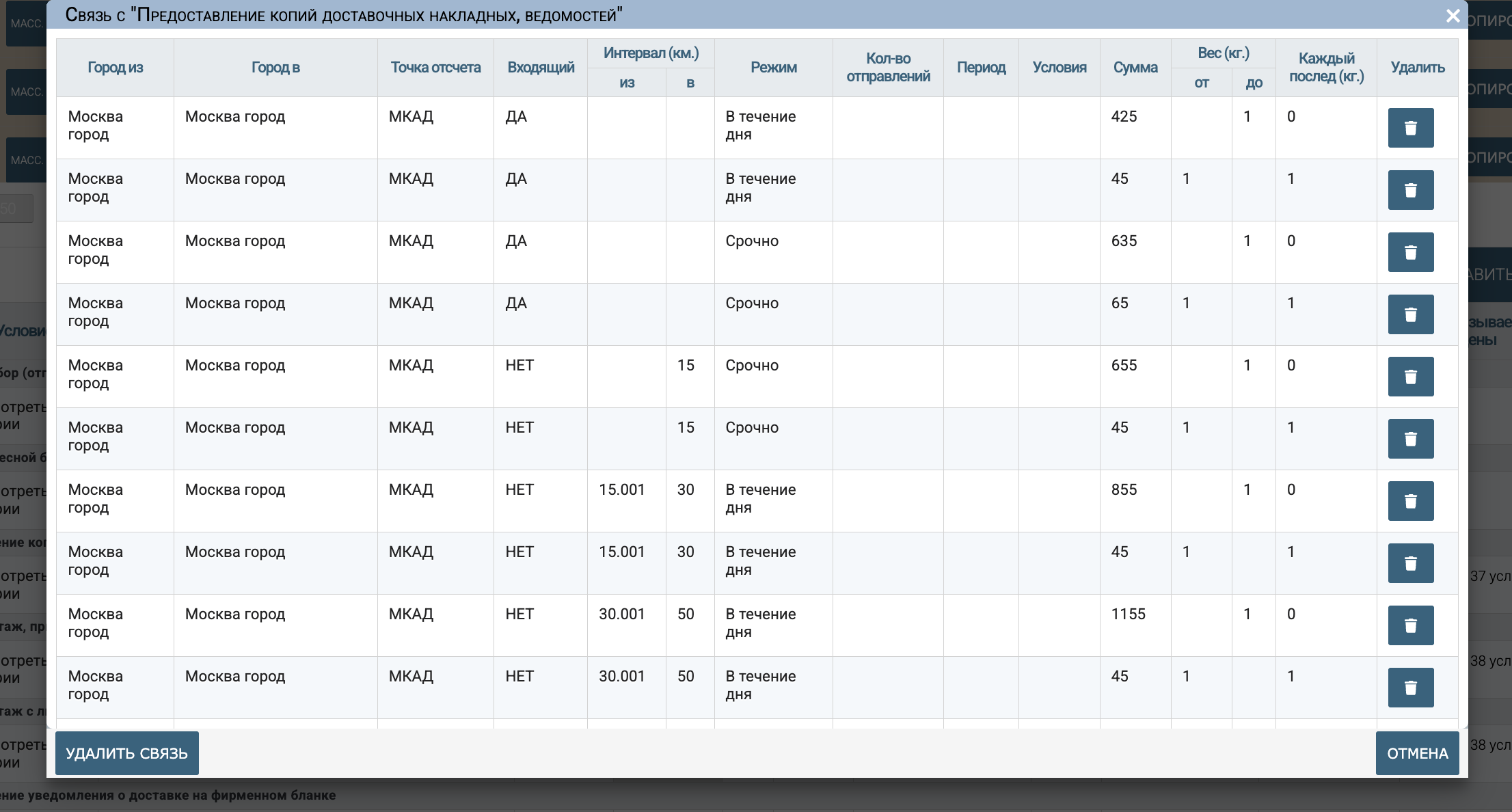Delete row with interval 15.001–30 and sum 45
1512x812 pixels.
(1410, 563)
